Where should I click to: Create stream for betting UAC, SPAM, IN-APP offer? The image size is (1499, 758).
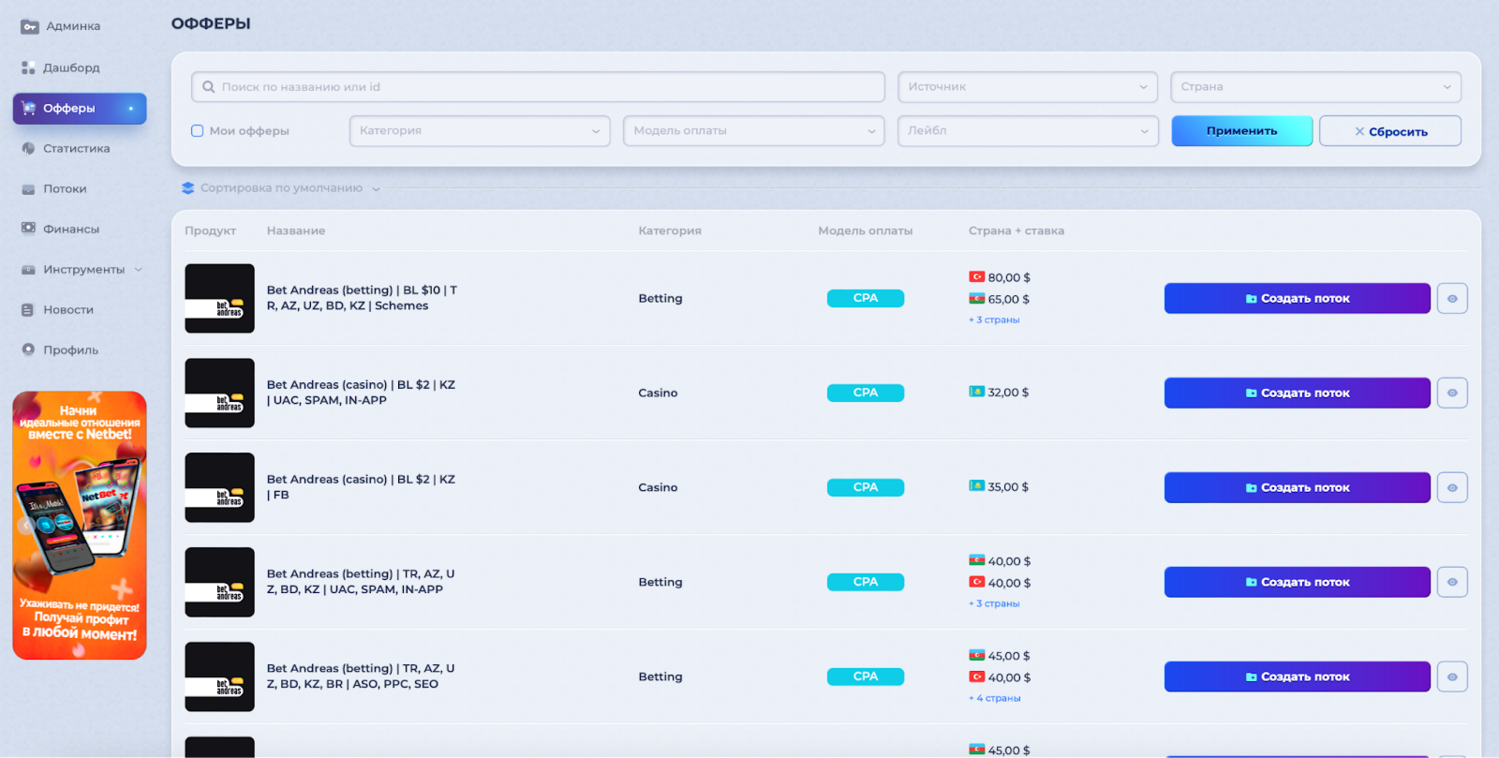pyautogui.click(x=1297, y=582)
